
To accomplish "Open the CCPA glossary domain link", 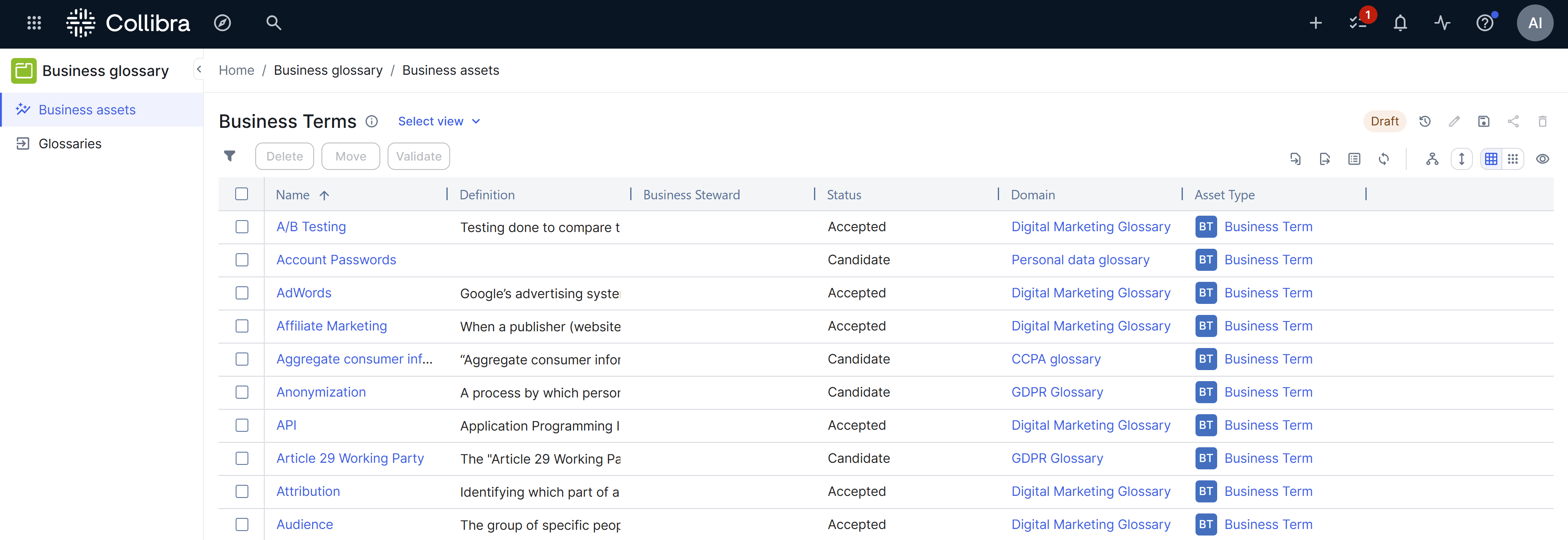I will [1055, 359].
